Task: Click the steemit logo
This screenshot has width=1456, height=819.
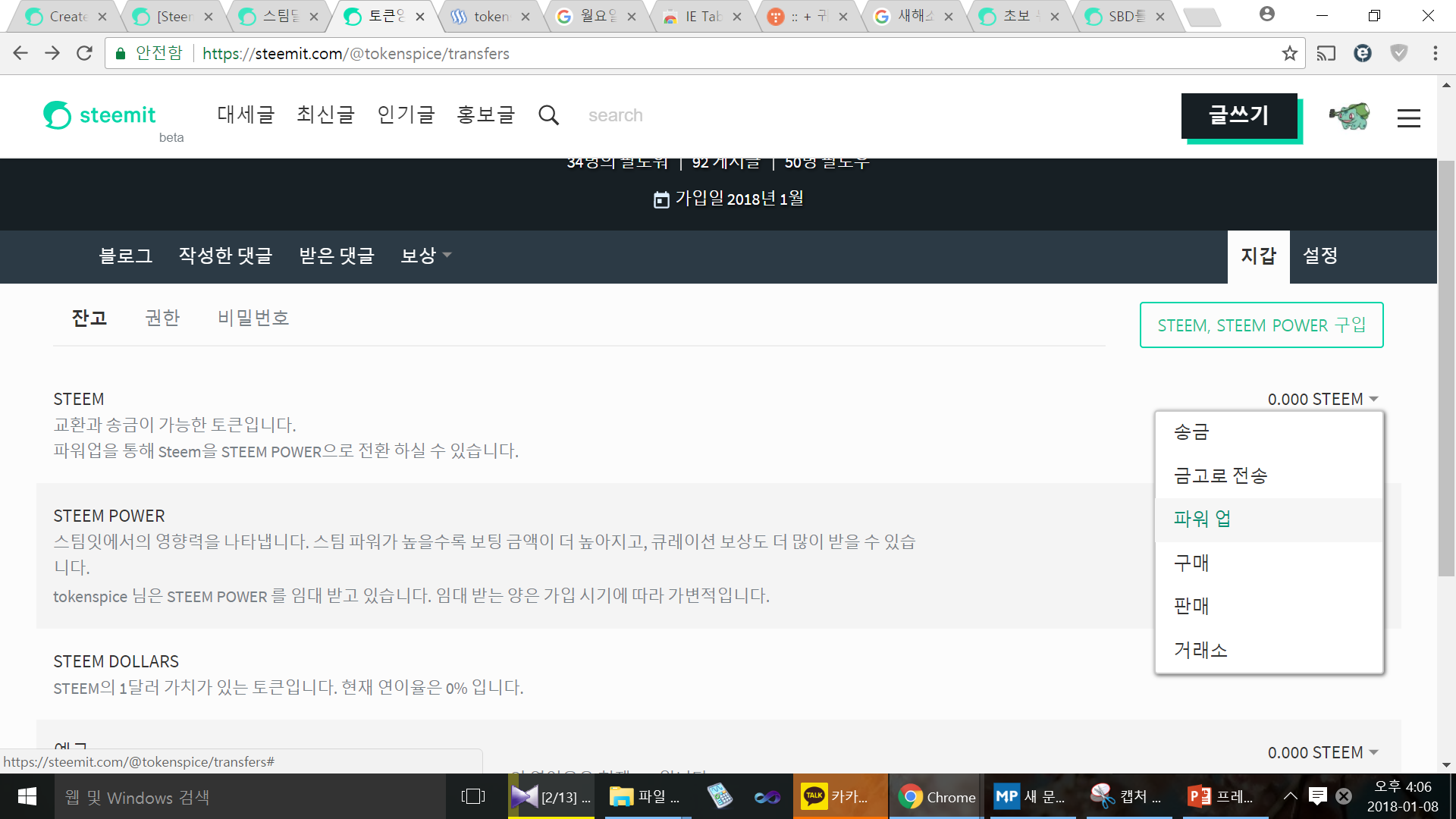Action: coord(99,115)
